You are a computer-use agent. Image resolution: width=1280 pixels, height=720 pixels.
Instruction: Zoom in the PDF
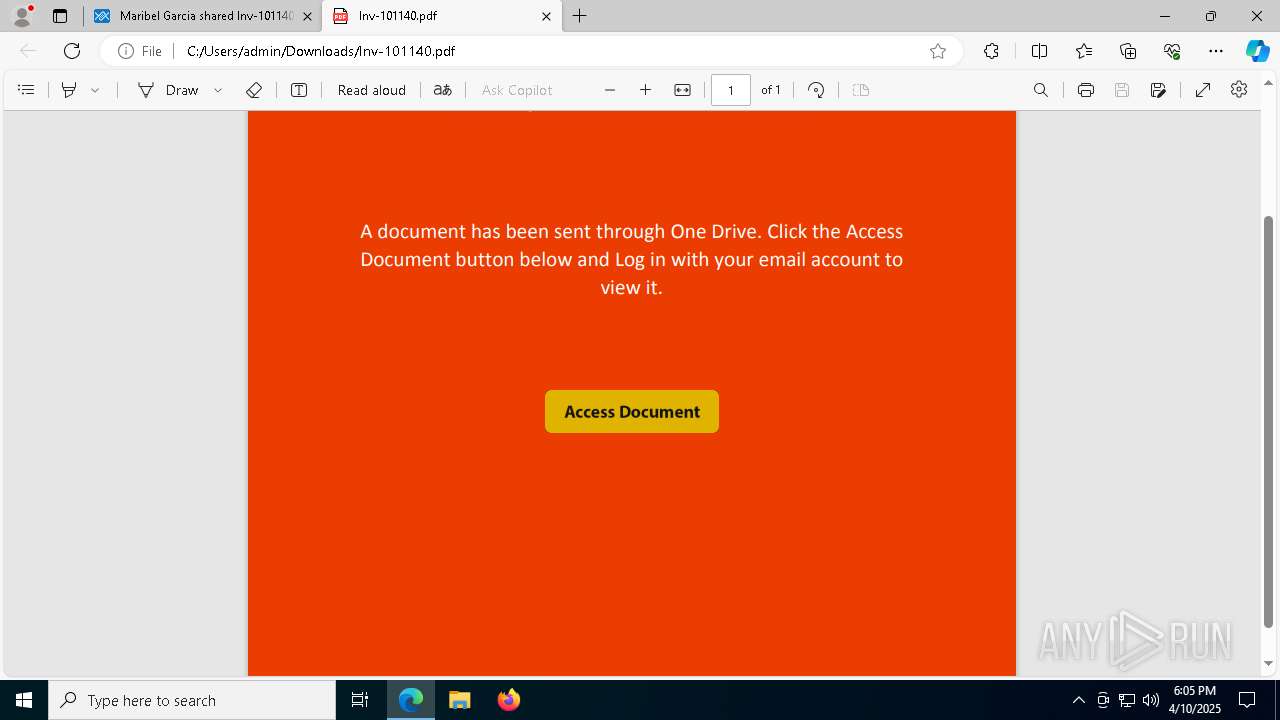(x=646, y=90)
